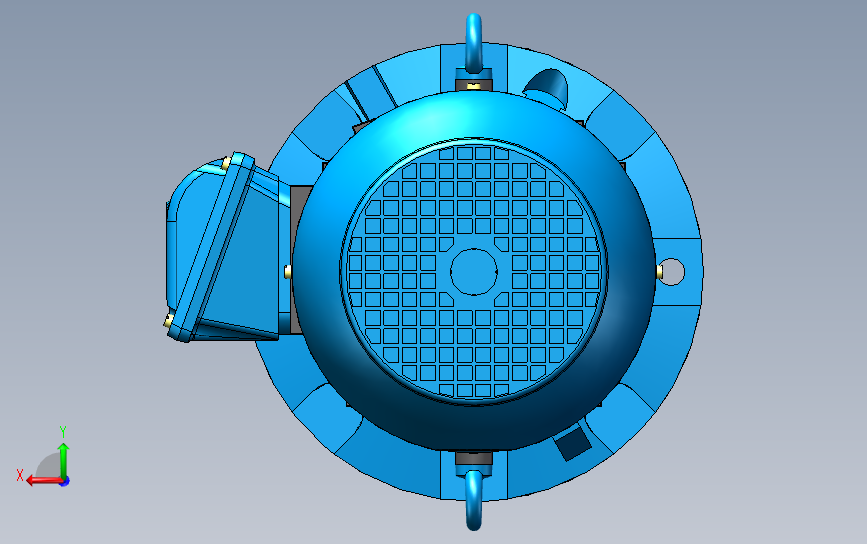
Task: Pick the dark square recess on the flange
Action: click(573, 443)
